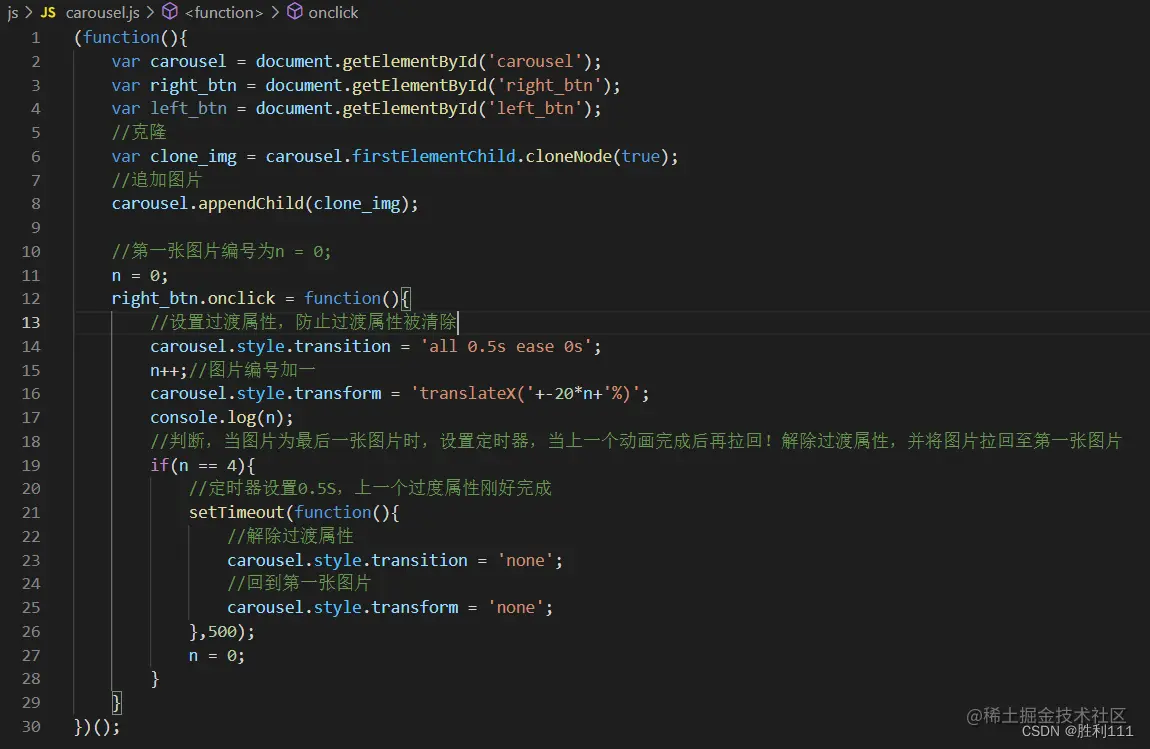
Task: Click 'console.log(n);' statement
Action: [221, 417]
